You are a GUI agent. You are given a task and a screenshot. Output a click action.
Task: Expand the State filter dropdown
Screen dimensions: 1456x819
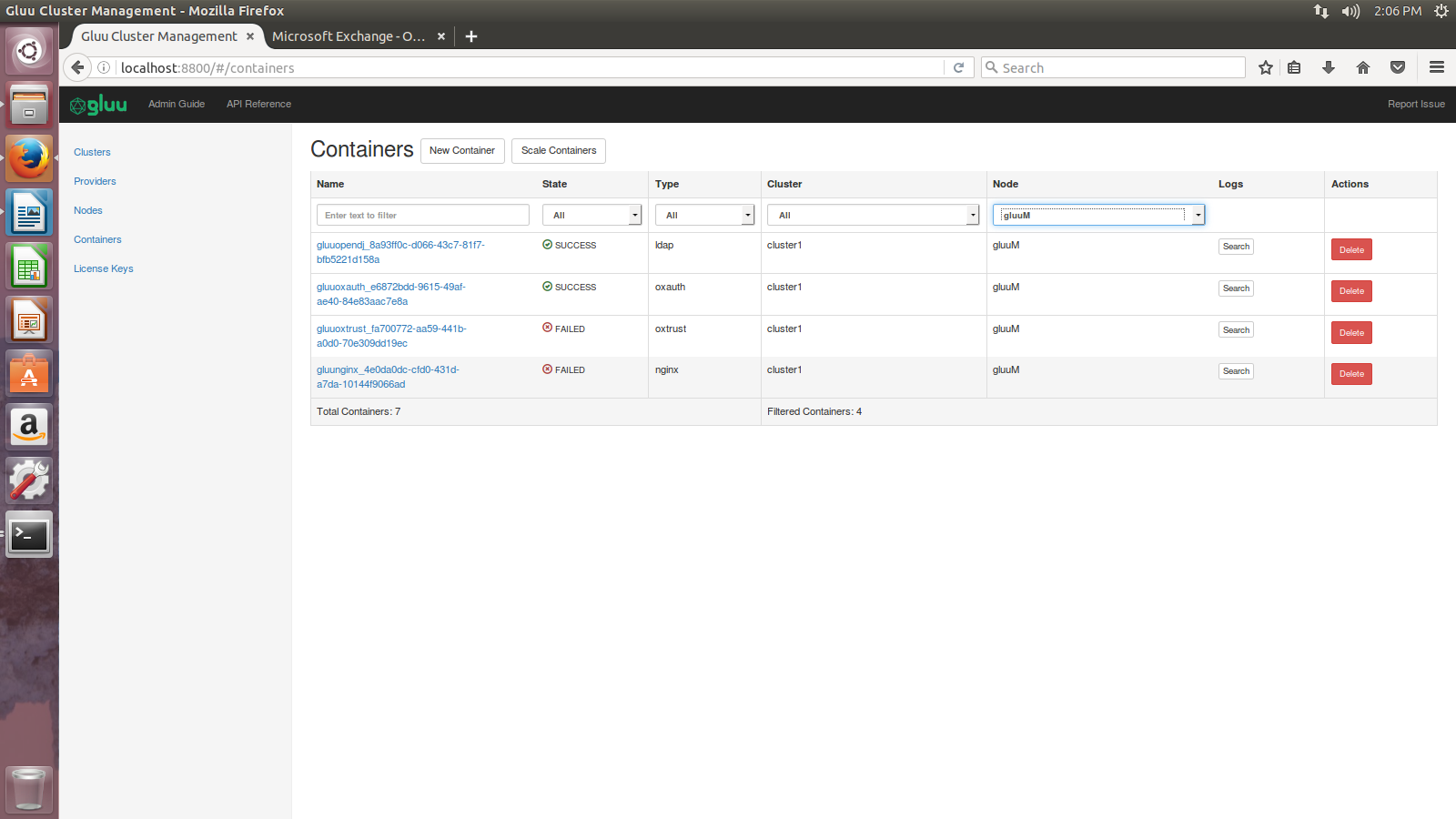(x=592, y=215)
